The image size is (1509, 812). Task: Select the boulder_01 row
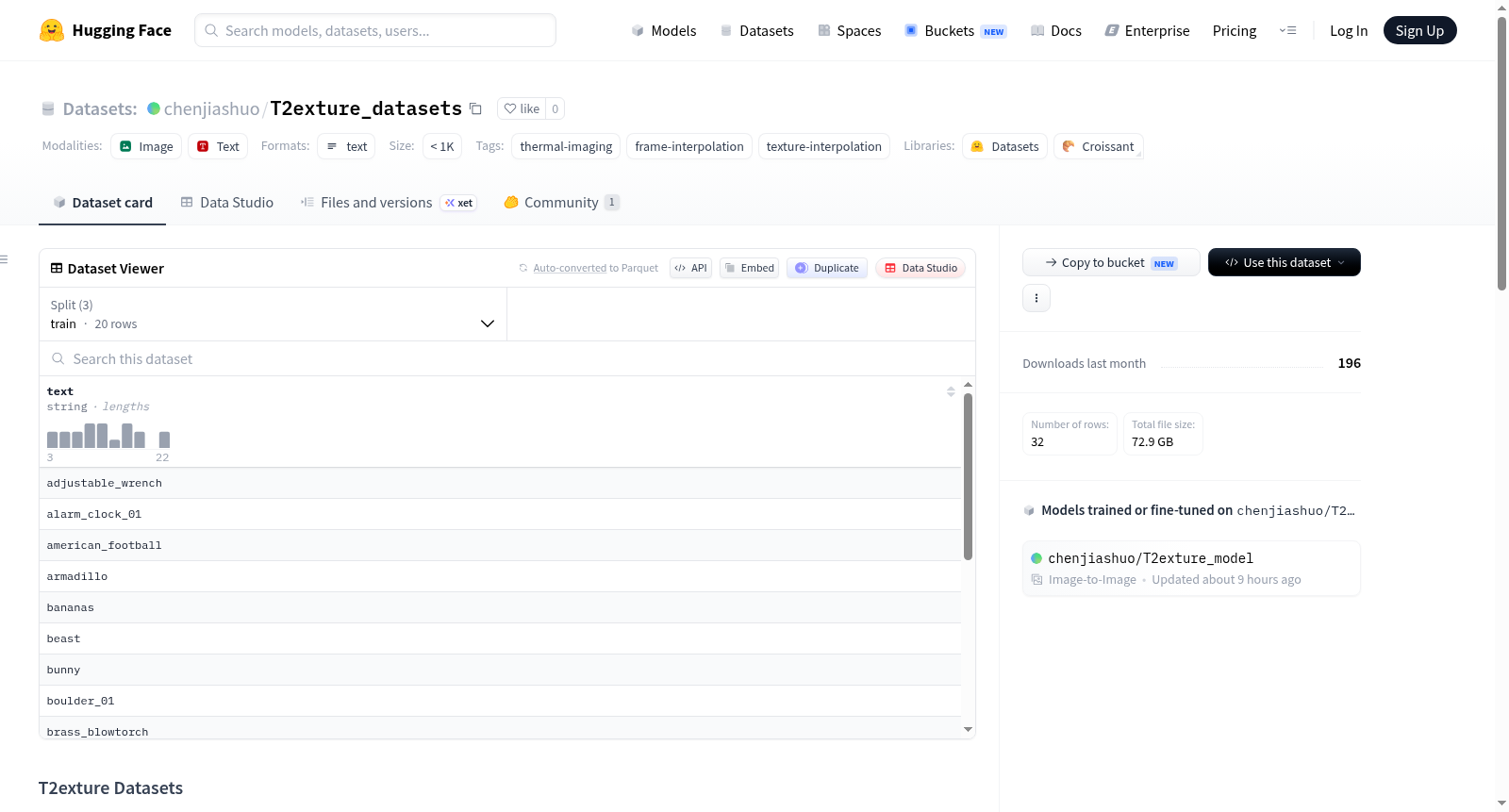point(500,701)
